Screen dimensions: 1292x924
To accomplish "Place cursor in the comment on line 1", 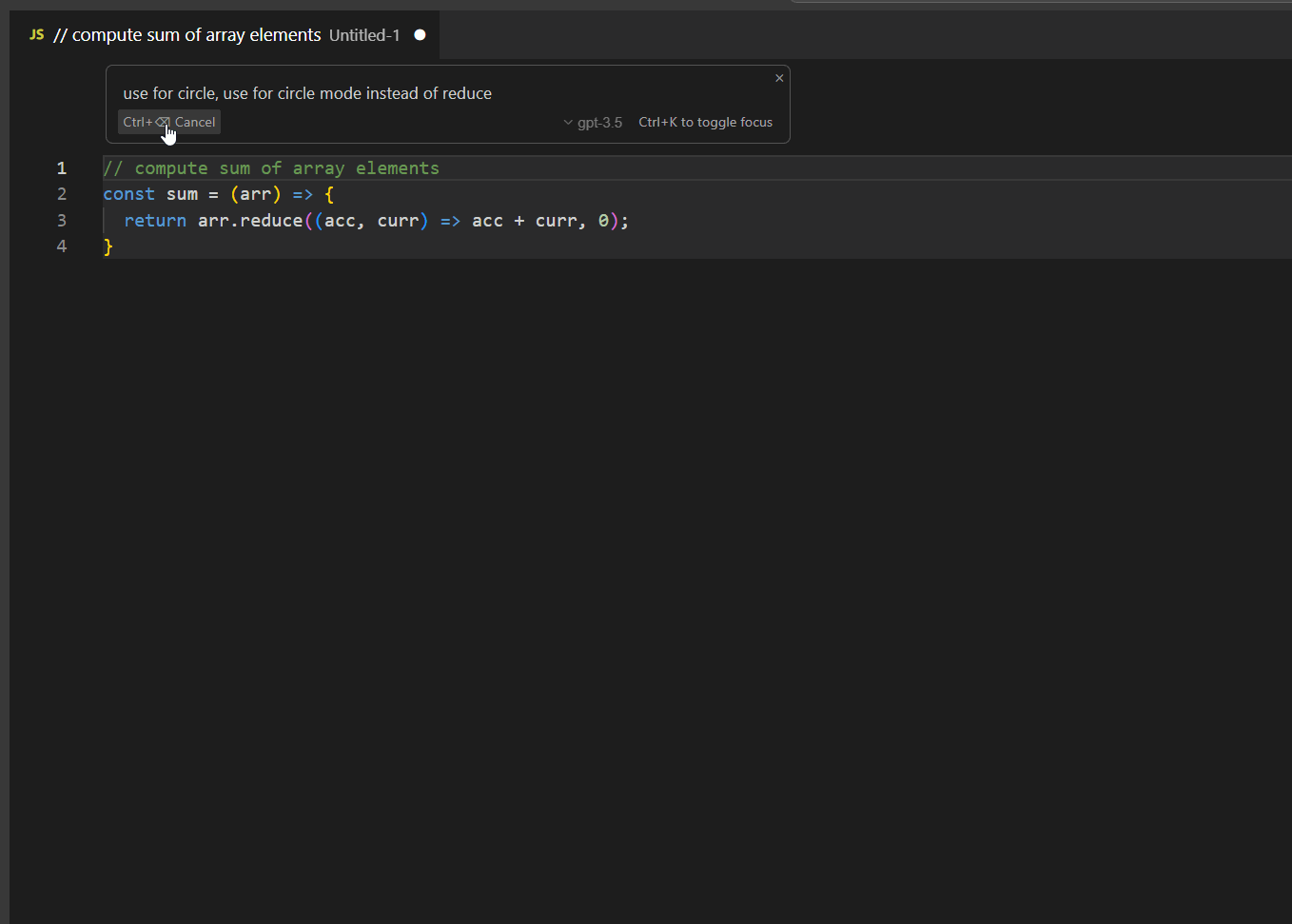I will [x=271, y=167].
